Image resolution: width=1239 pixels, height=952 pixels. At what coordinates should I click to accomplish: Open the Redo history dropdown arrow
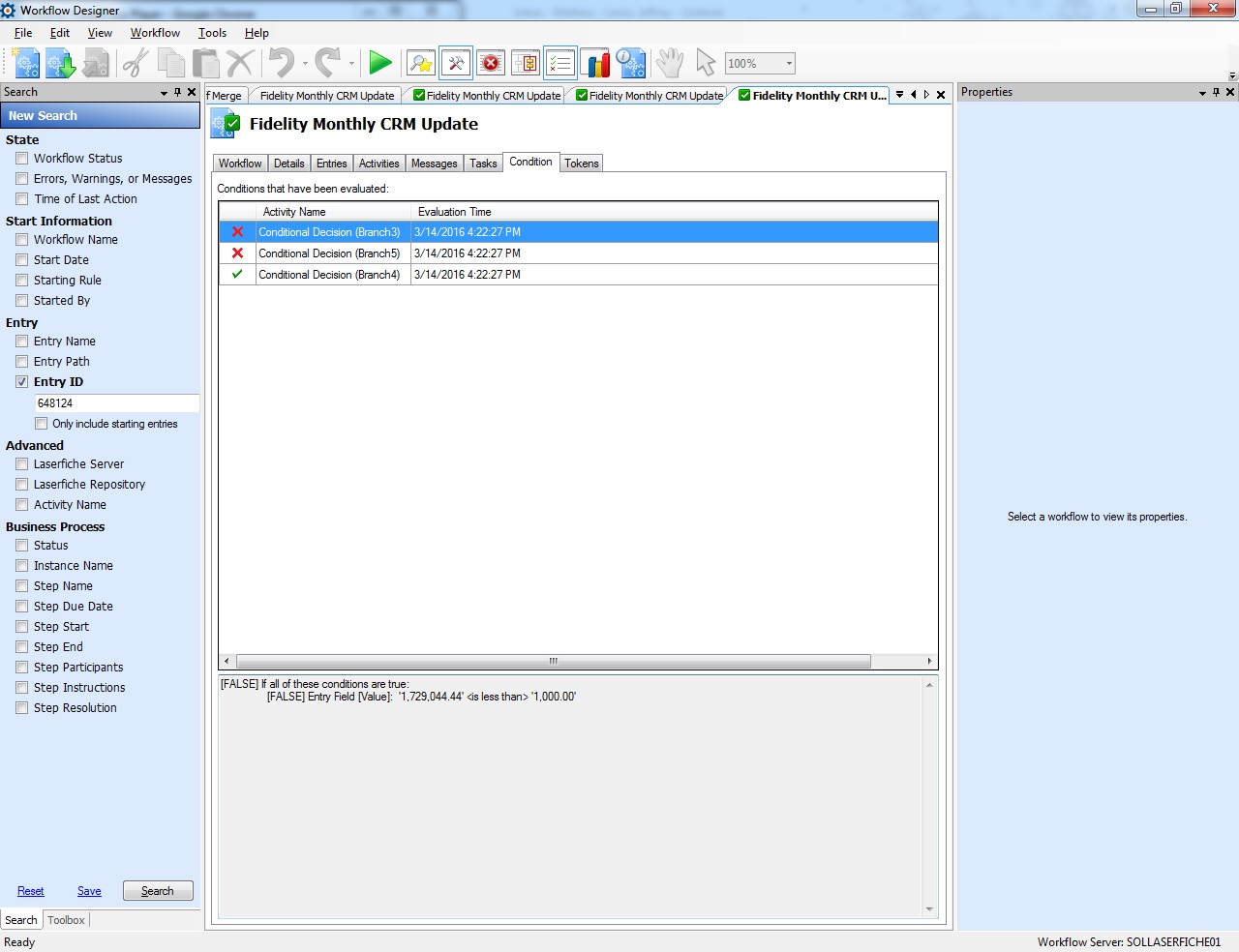coord(351,64)
